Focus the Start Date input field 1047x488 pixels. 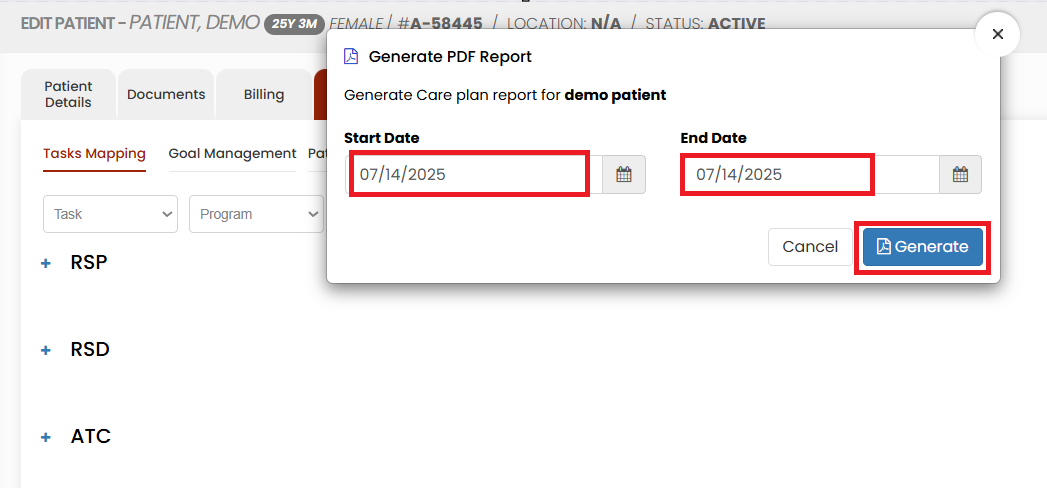click(x=475, y=175)
